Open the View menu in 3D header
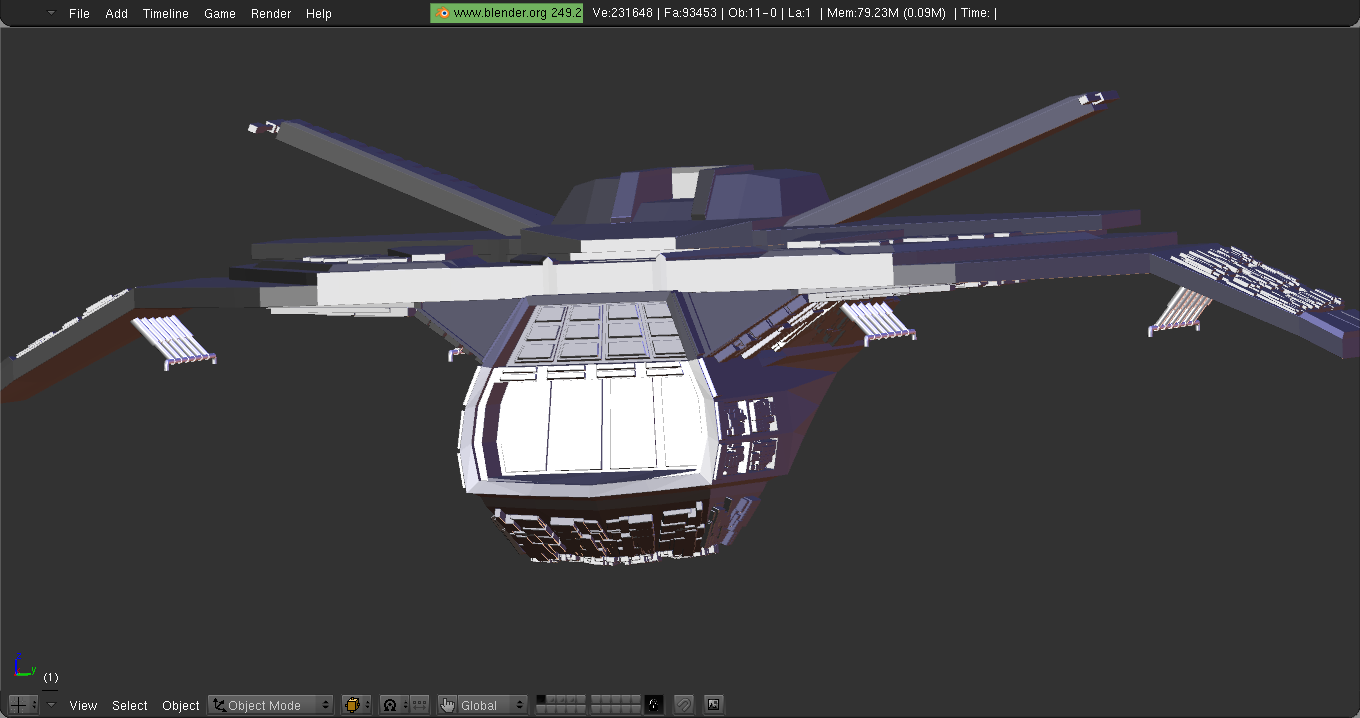 coord(83,705)
